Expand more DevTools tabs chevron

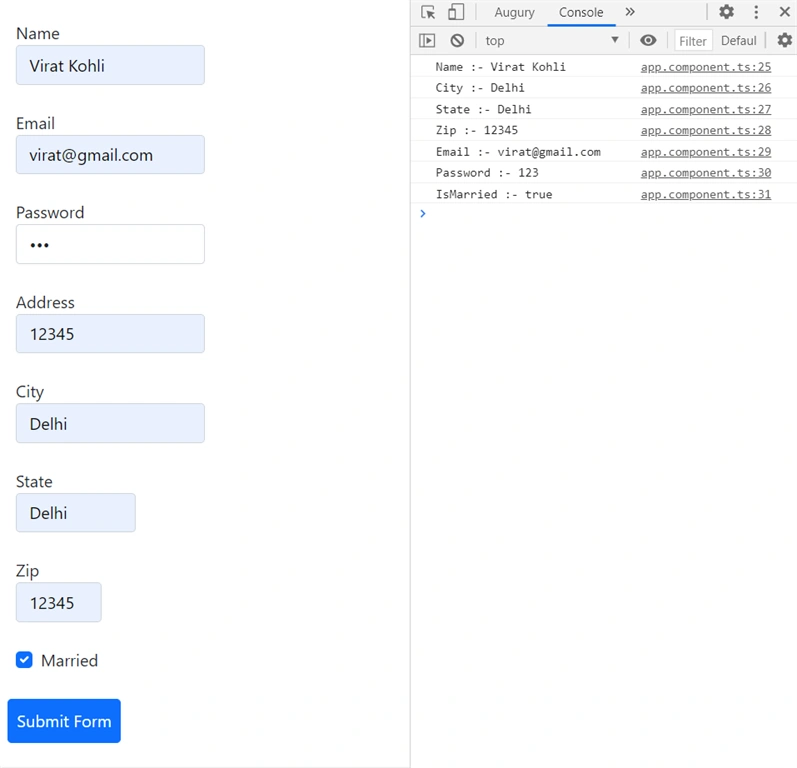click(x=630, y=12)
